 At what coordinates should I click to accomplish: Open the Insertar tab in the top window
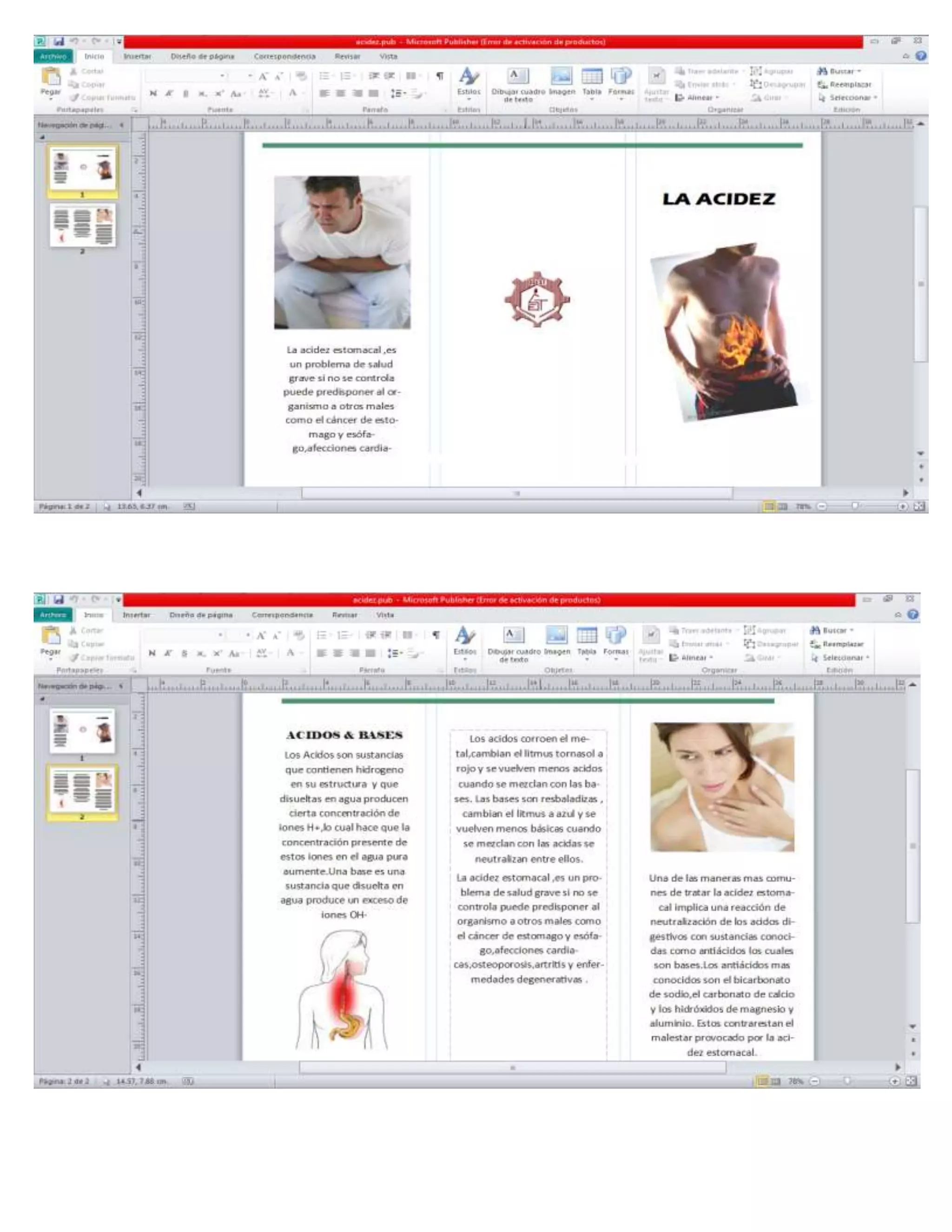137,56
